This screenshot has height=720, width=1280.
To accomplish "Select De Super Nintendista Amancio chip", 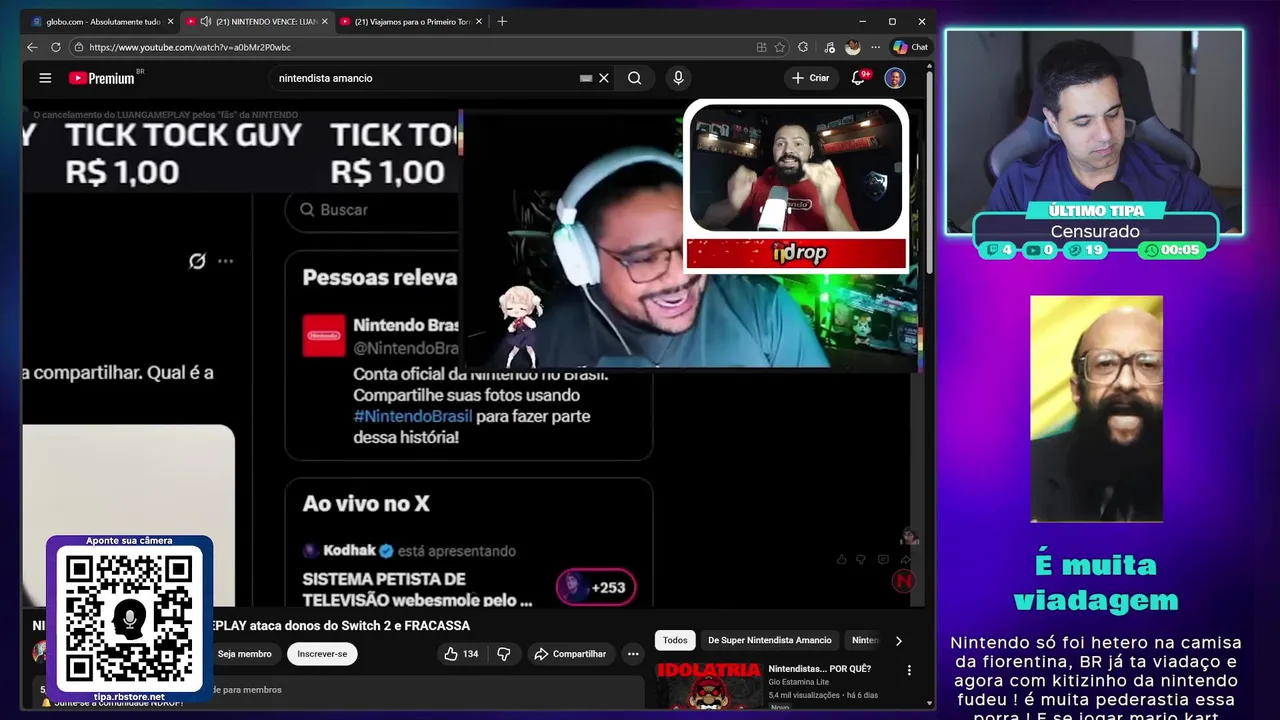I will click(770, 640).
